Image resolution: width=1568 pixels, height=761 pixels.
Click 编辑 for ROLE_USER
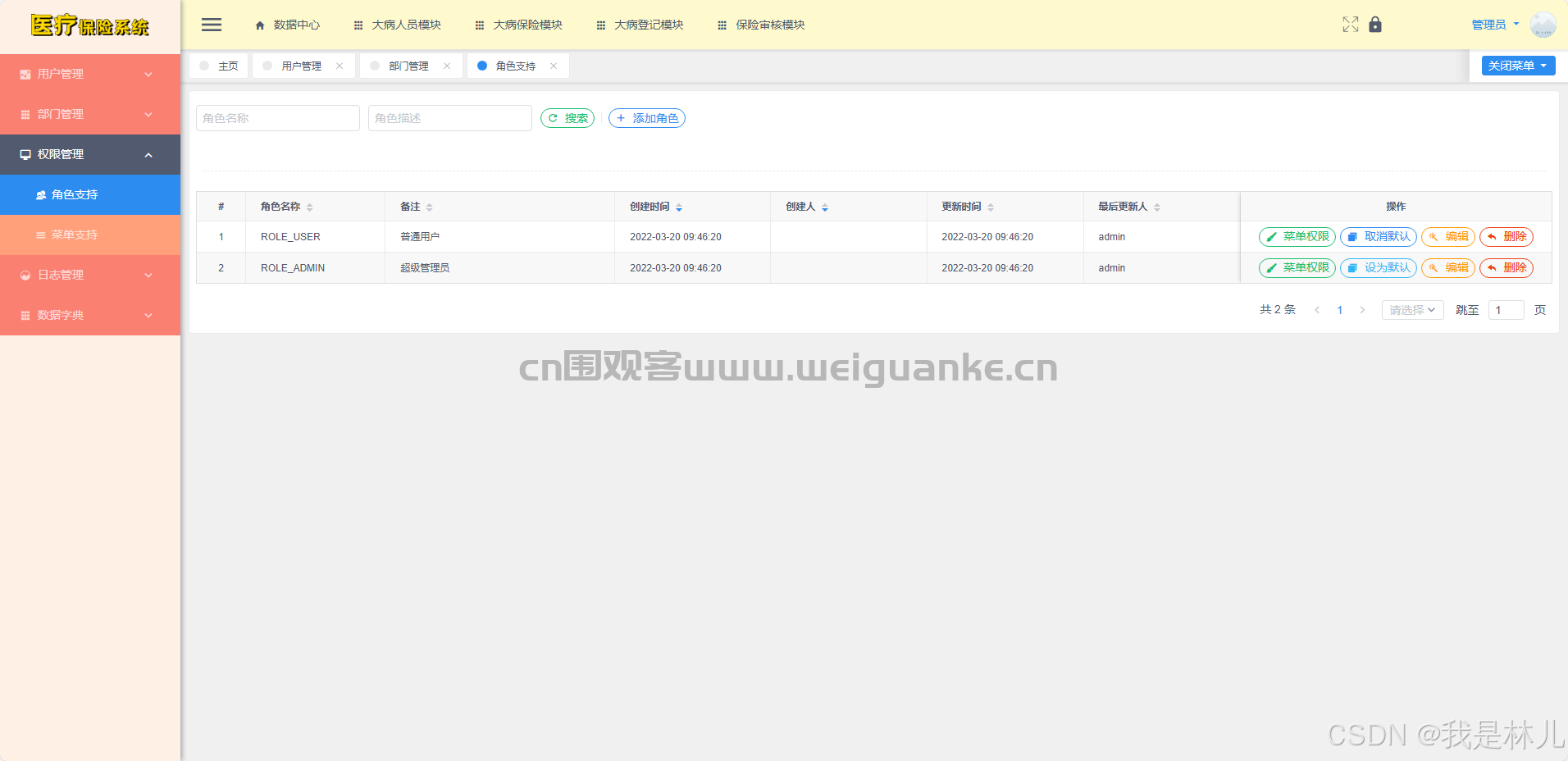[x=1448, y=236]
